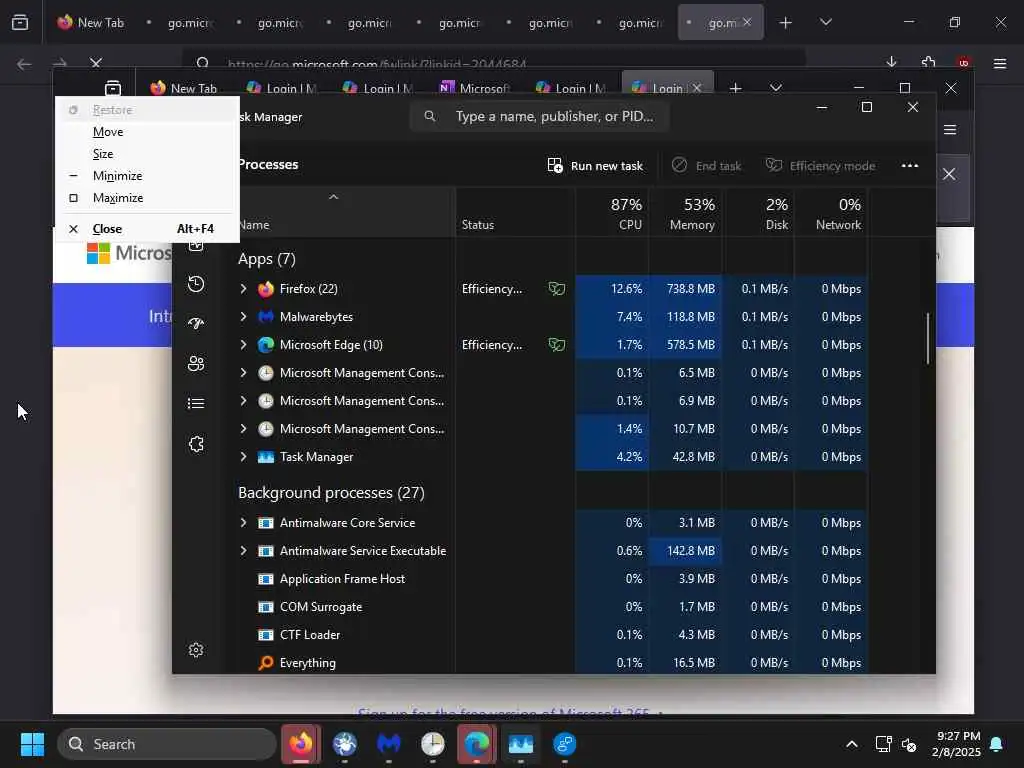Image resolution: width=1024 pixels, height=768 pixels.
Task: Collapse column sort chevron above Name
Action: coord(333,197)
